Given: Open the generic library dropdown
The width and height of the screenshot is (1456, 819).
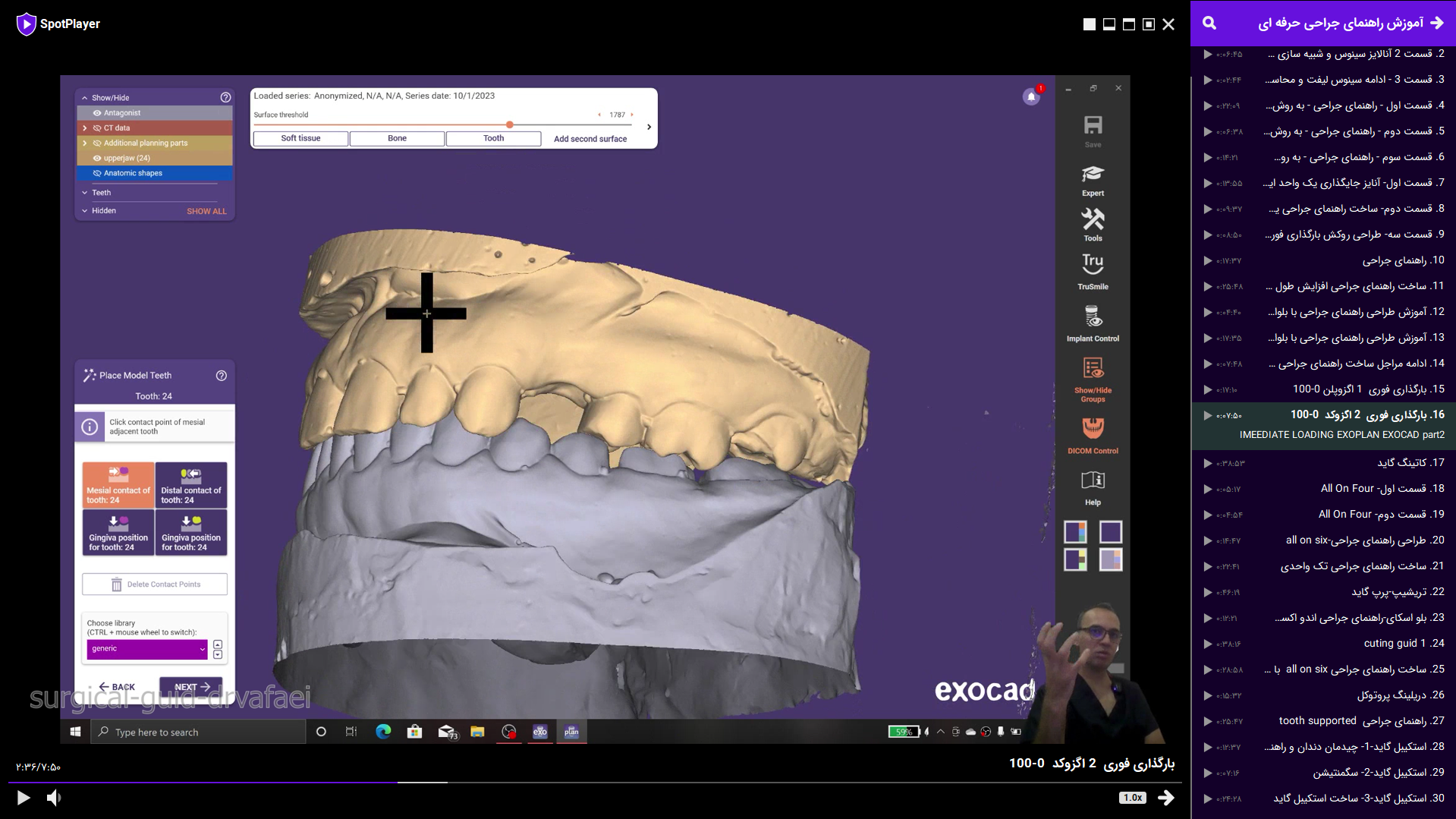Looking at the screenshot, I should (147, 649).
